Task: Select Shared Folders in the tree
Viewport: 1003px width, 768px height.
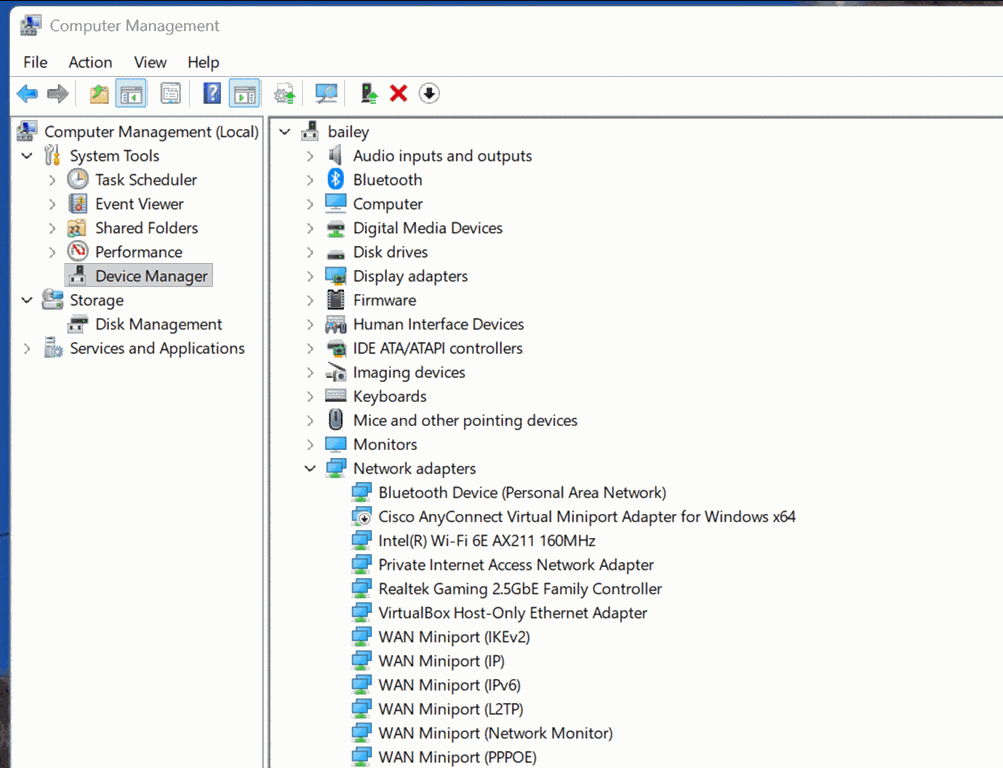Action: tap(146, 228)
